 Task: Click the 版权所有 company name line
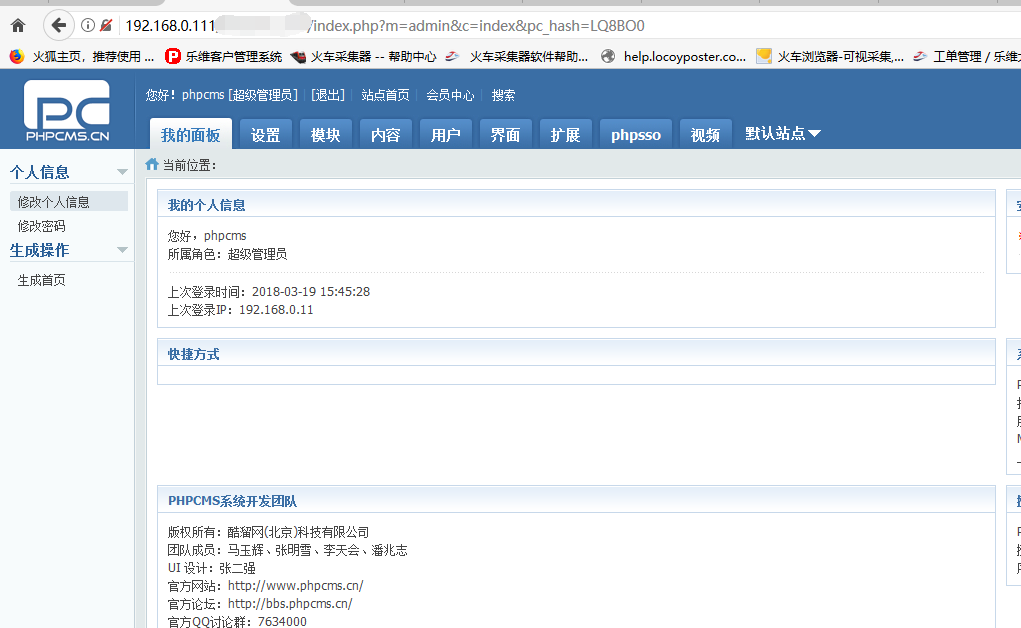pyautogui.click(x=268, y=532)
